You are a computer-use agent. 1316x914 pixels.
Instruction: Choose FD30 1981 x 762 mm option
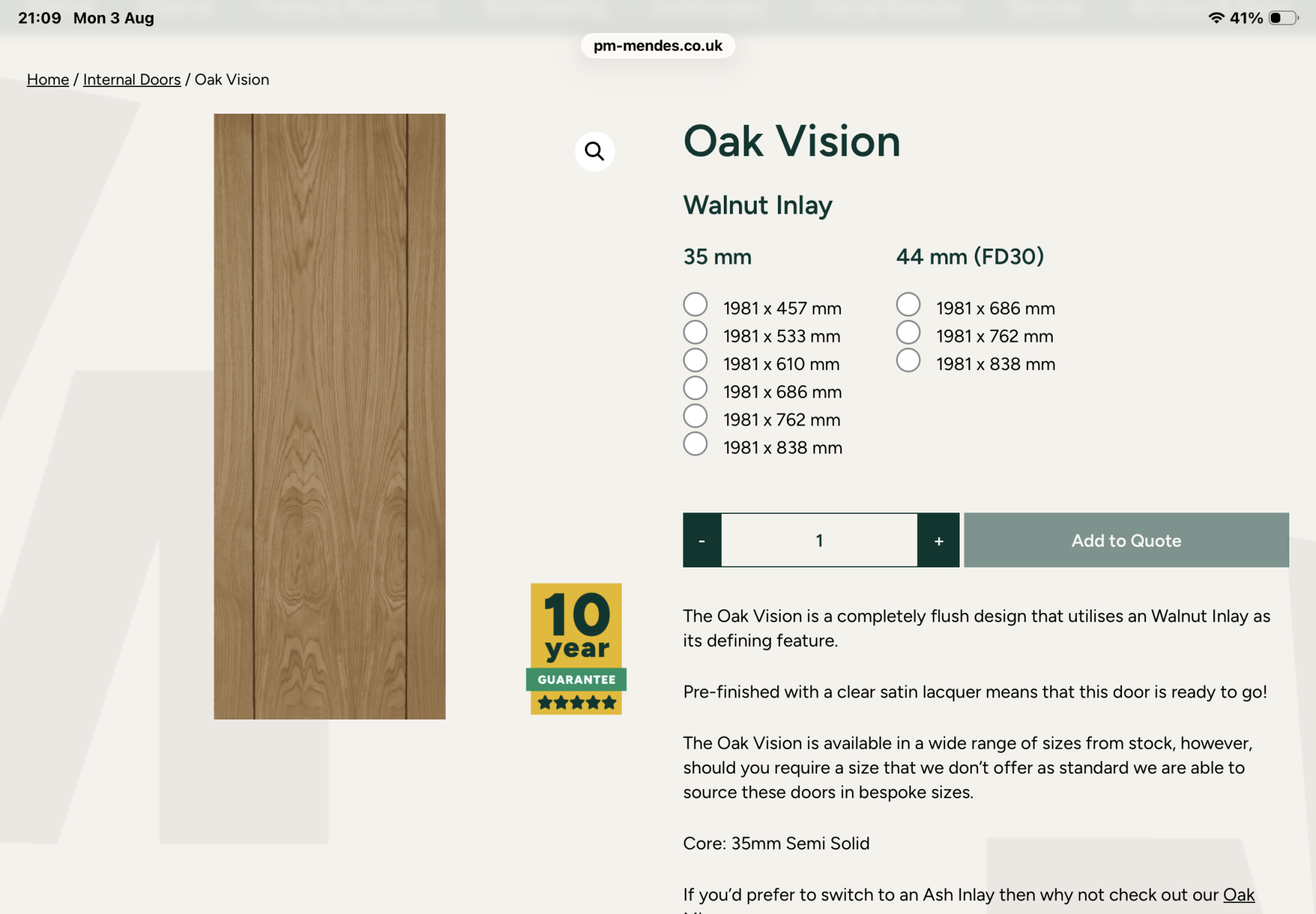click(x=908, y=332)
